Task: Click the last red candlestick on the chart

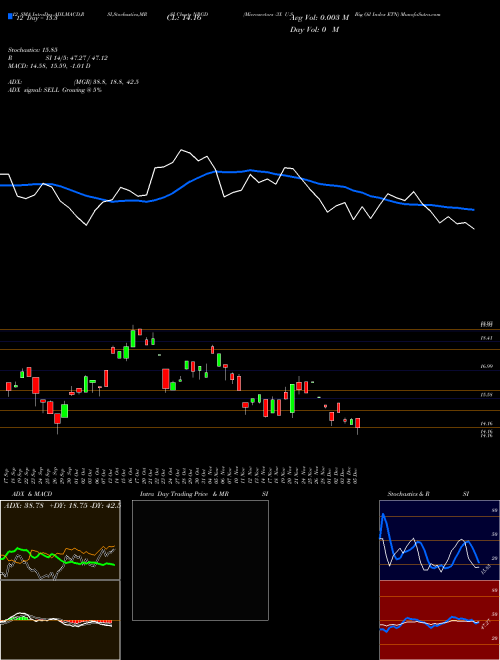Action: pyautogui.click(x=358, y=423)
